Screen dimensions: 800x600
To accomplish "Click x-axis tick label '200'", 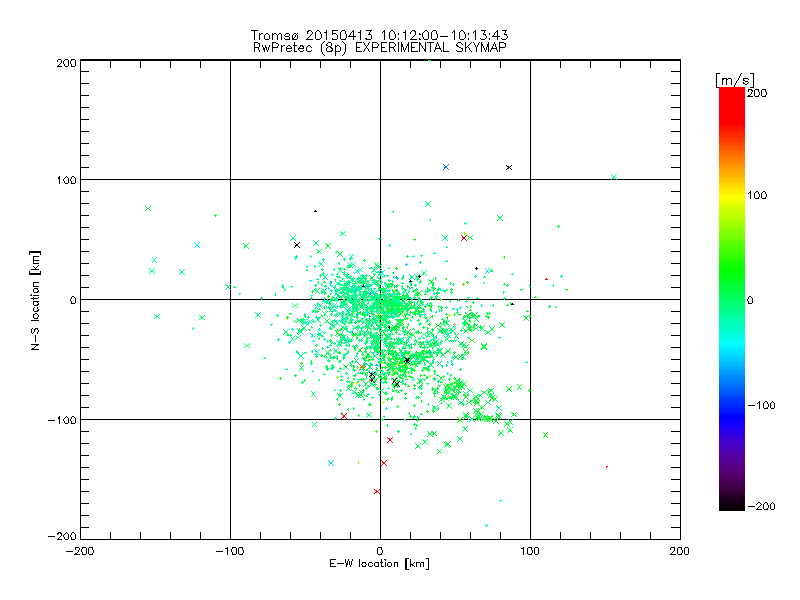I will click(x=680, y=552).
